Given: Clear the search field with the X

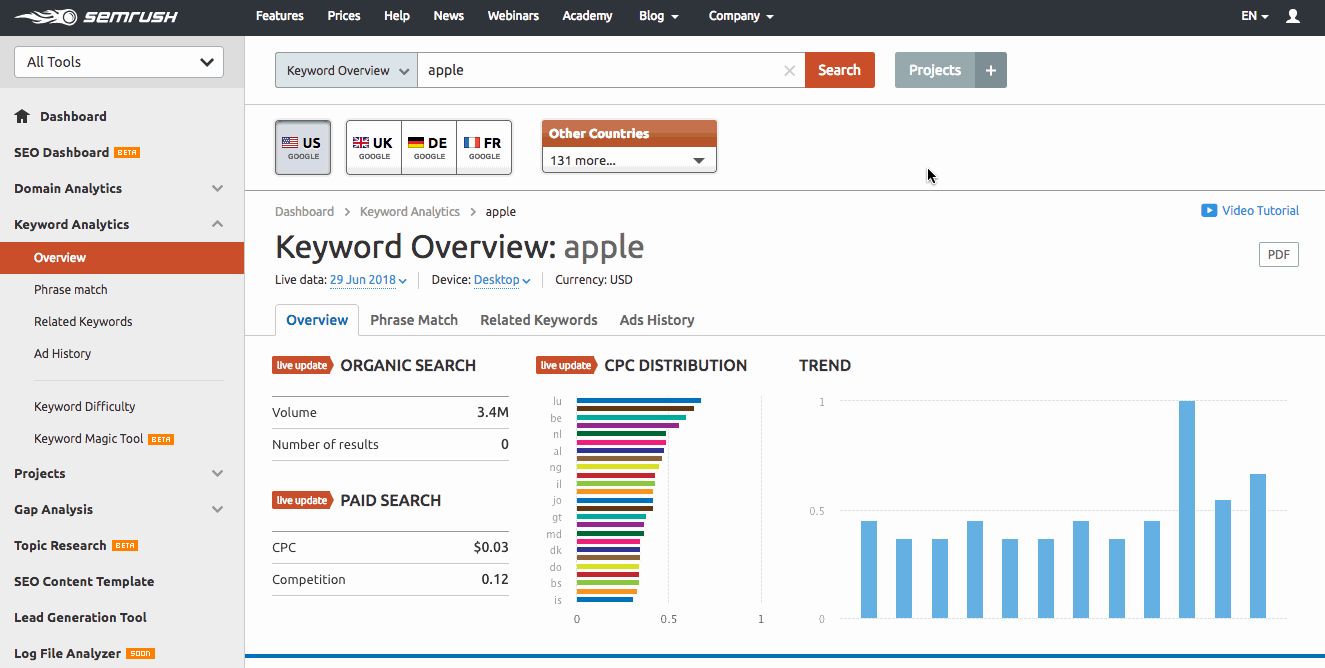Looking at the screenshot, I should [789, 71].
